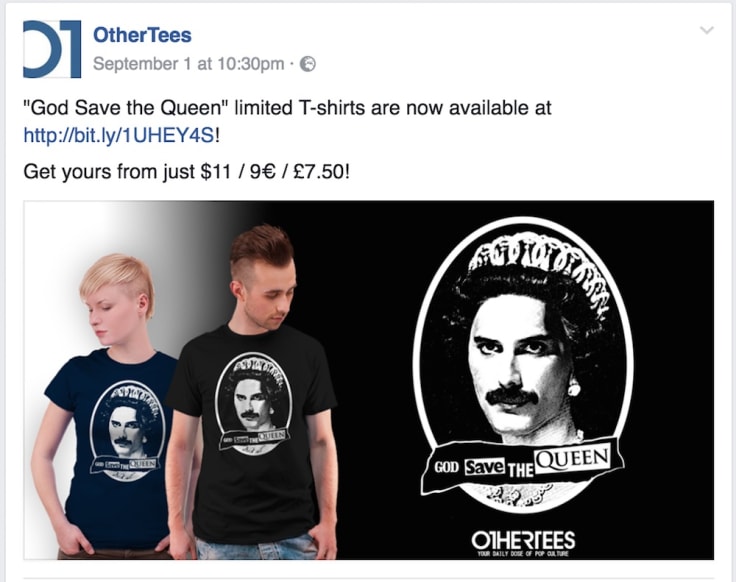Click the blonde woman in navy shirt
This screenshot has height=582, width=736.
pyautogui.click(x=110, y=406)
